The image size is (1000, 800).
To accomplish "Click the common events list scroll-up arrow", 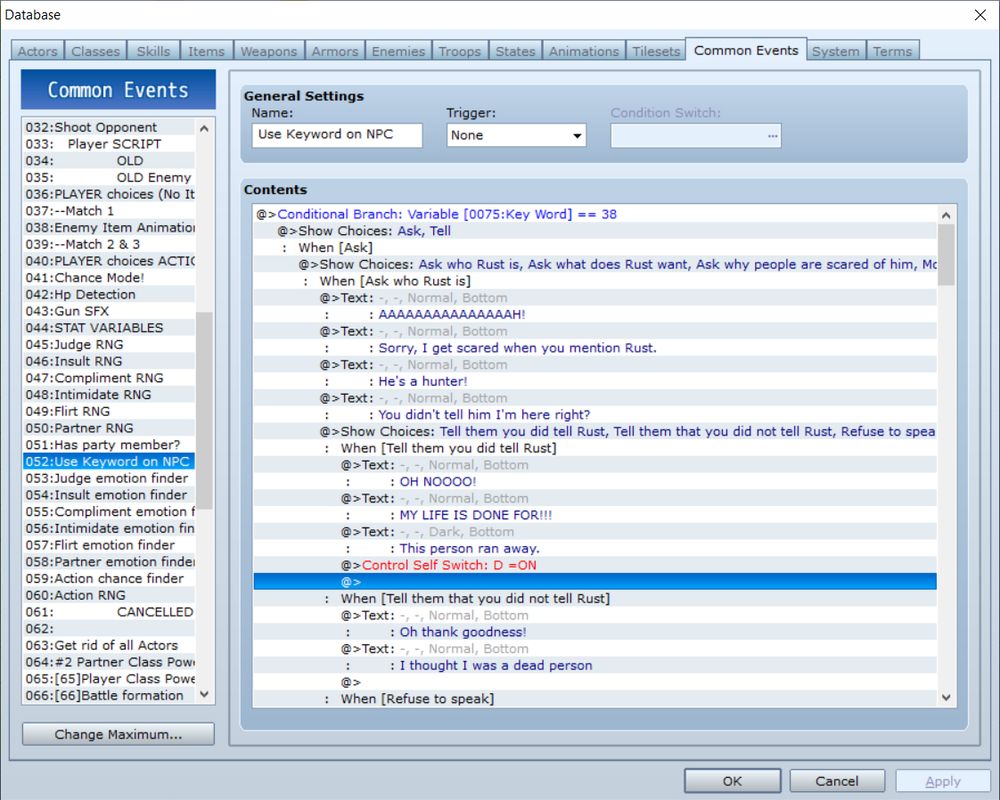I will [204, 128].
